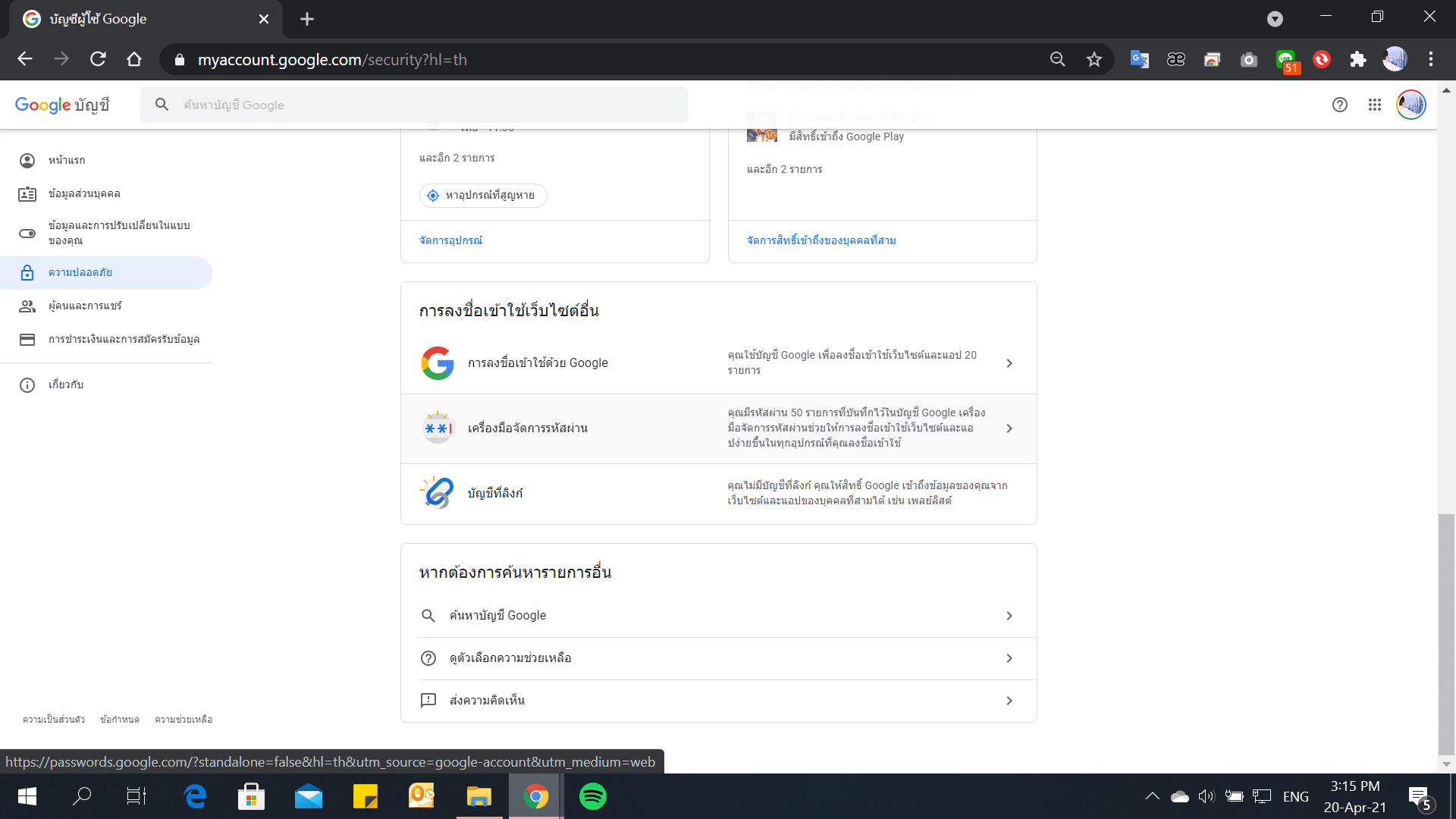Open the Extensions puzzle menu
The image size is (1456, 819).
tap(1357, 59)
